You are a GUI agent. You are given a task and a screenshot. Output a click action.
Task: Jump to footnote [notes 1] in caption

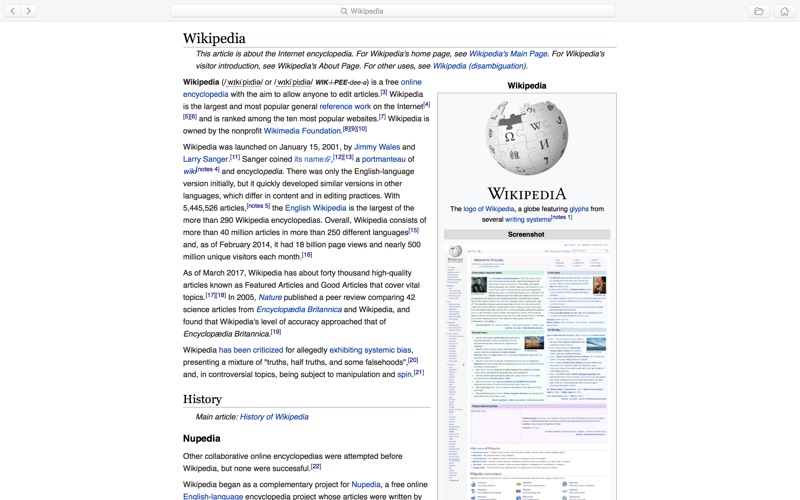[561, 217]
